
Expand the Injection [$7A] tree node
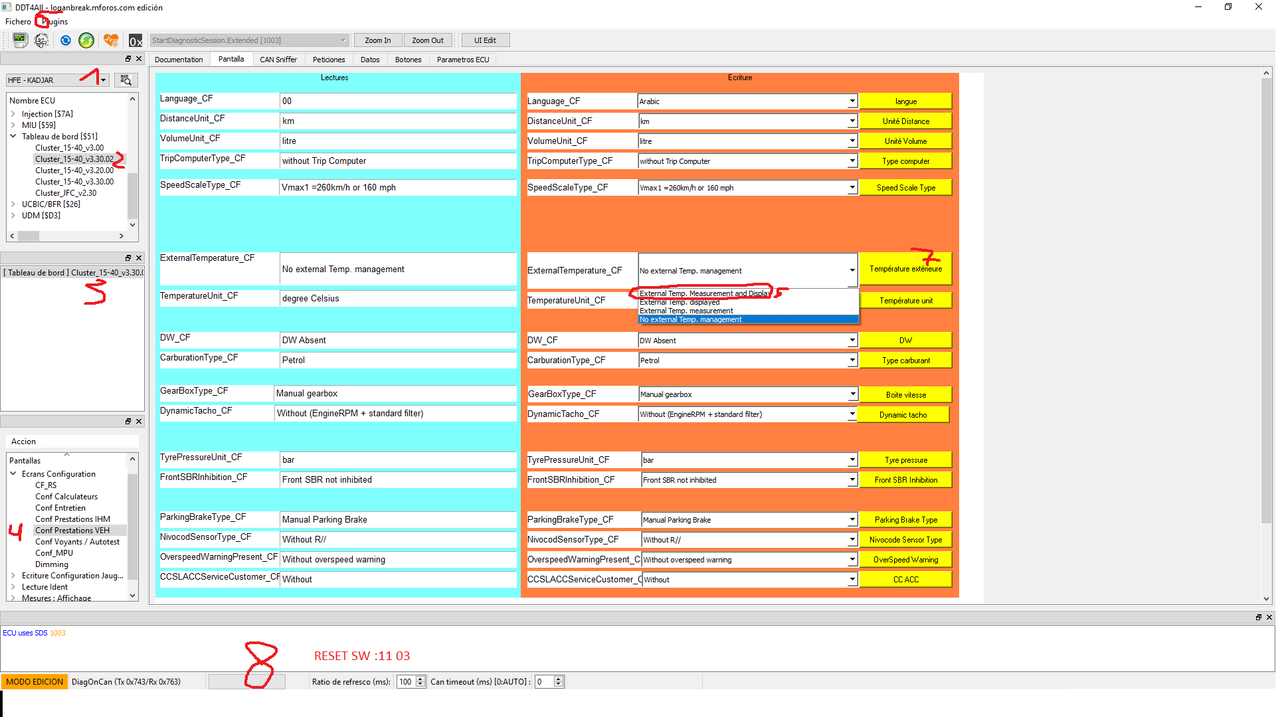13,114
